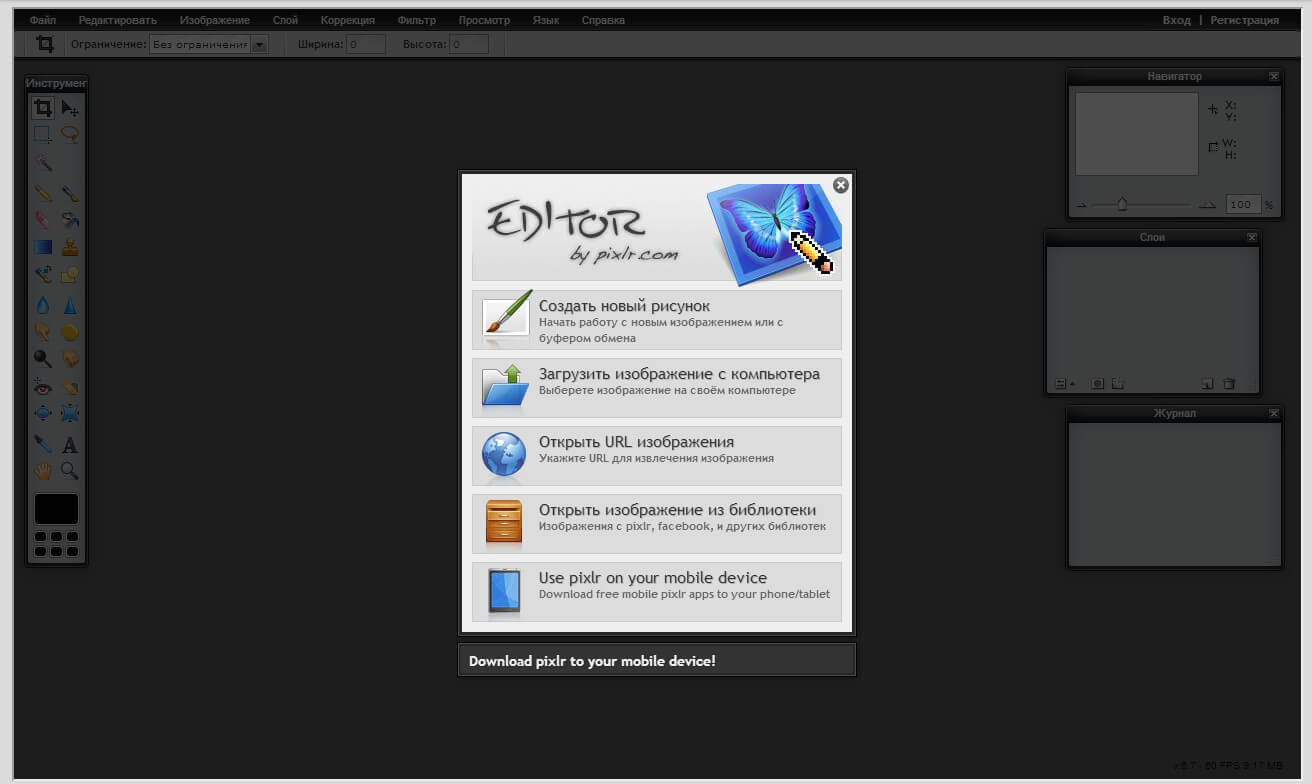Select the Magic Wand tool

43,163
